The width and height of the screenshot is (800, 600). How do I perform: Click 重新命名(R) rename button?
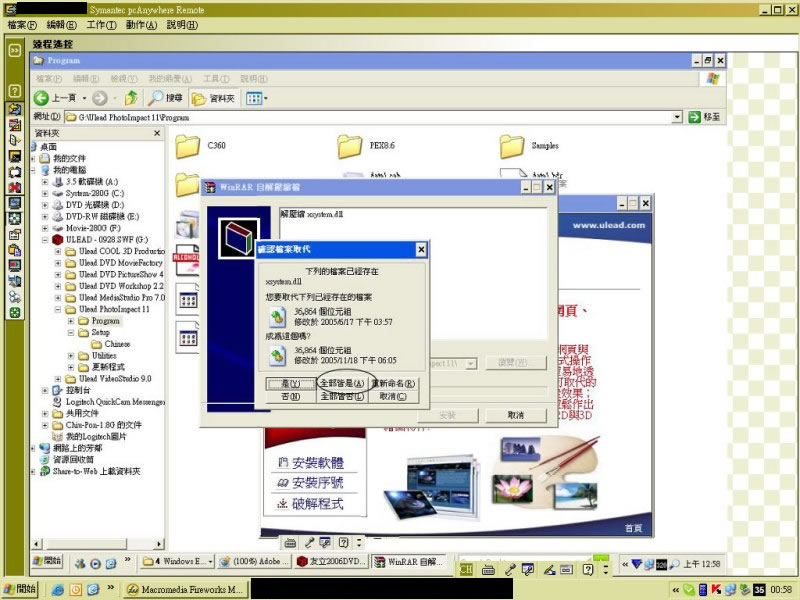(393, 383)
